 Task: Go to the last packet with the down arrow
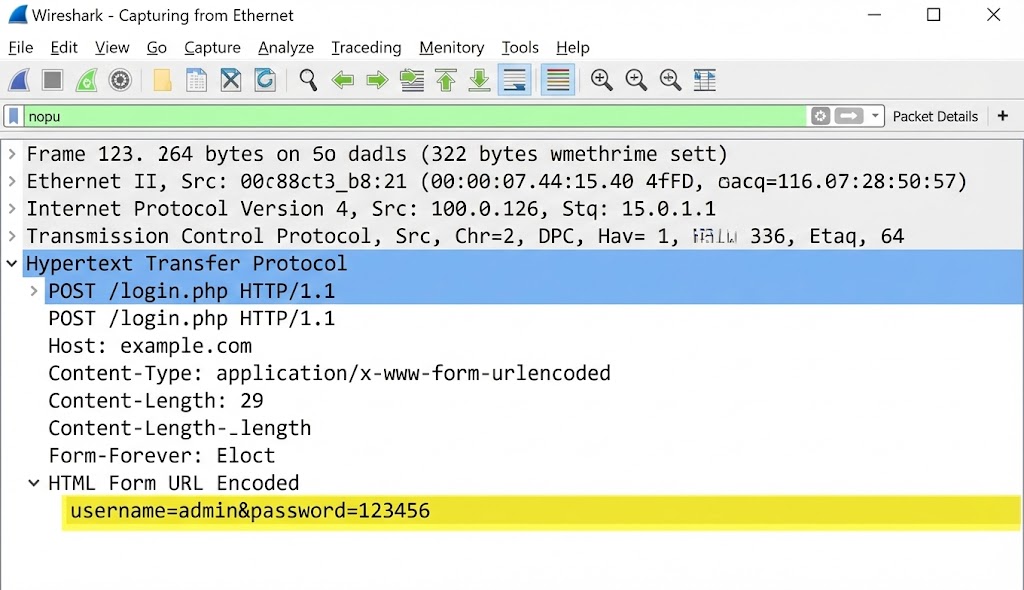click(x=479, y=80)
